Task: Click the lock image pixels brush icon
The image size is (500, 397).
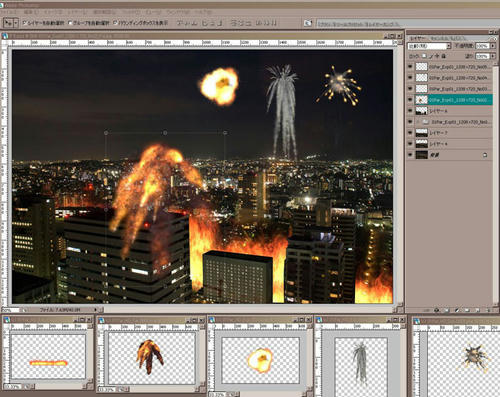Action: tap(431, 56)
